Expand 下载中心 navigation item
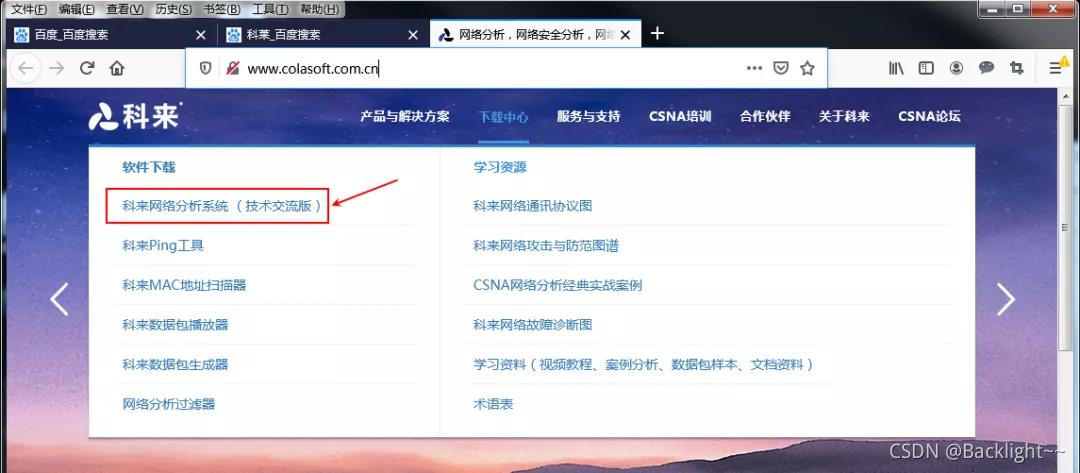The image size is (1080, 473). (503, 116)
